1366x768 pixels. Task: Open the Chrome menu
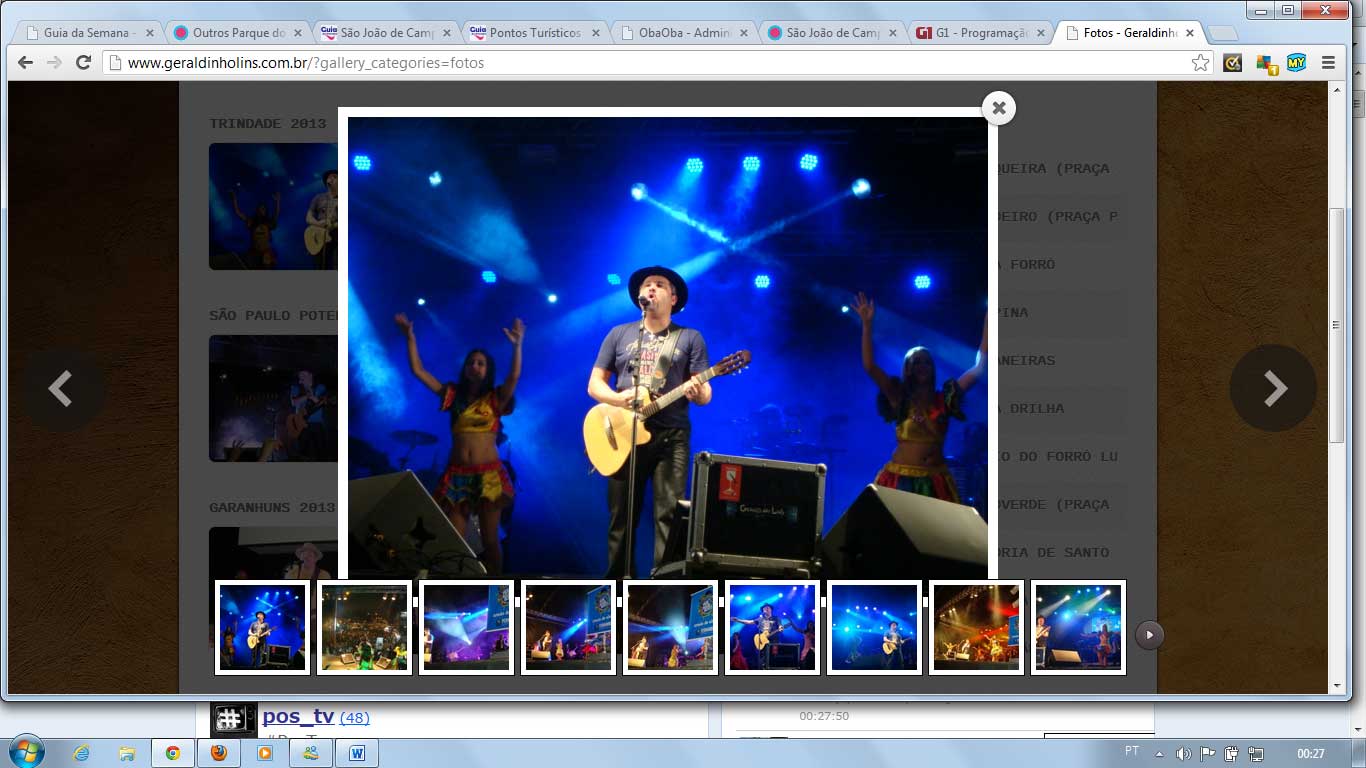[x=1328, y=62]
